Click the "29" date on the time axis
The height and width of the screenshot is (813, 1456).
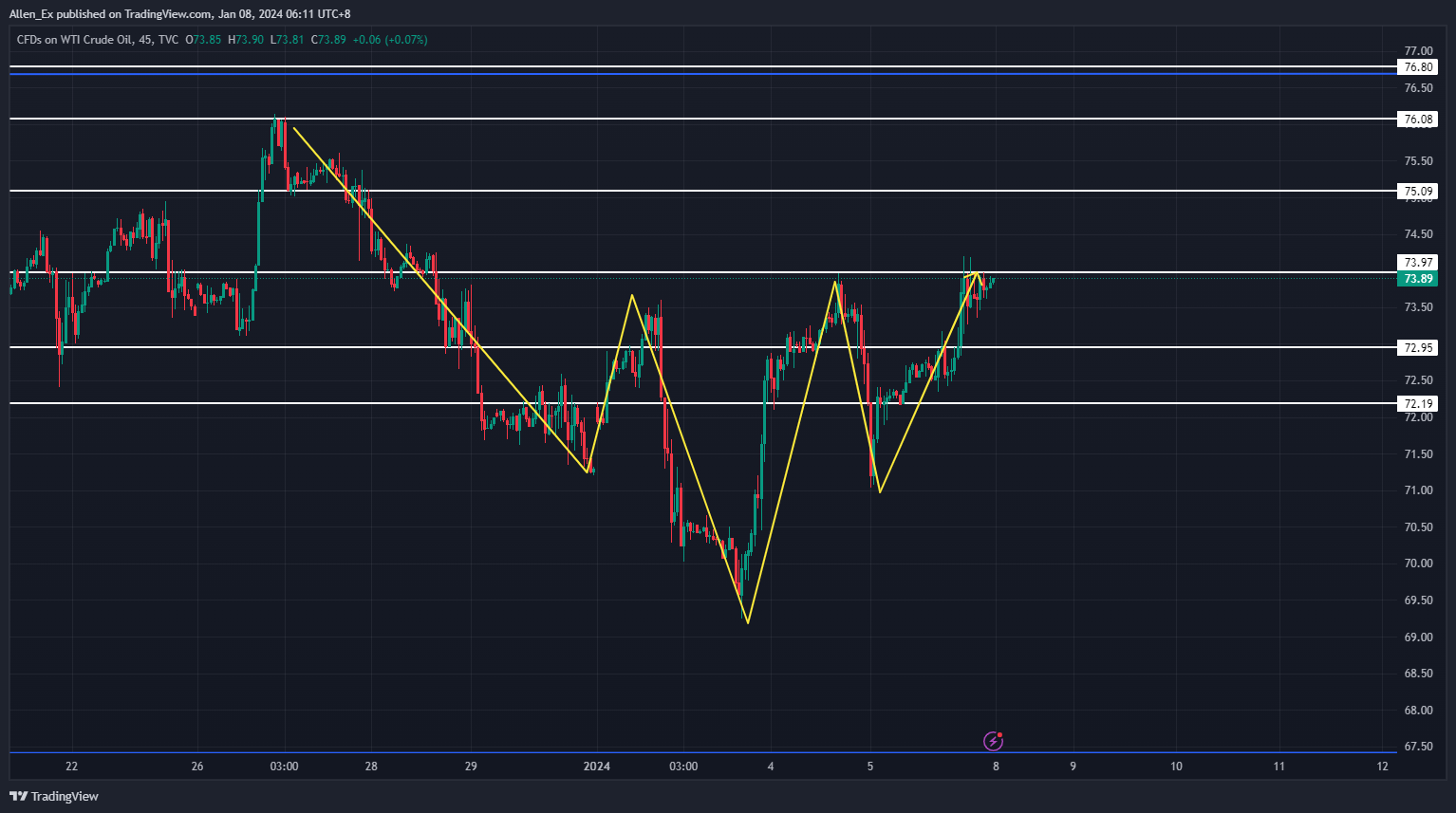pos(471,767)
